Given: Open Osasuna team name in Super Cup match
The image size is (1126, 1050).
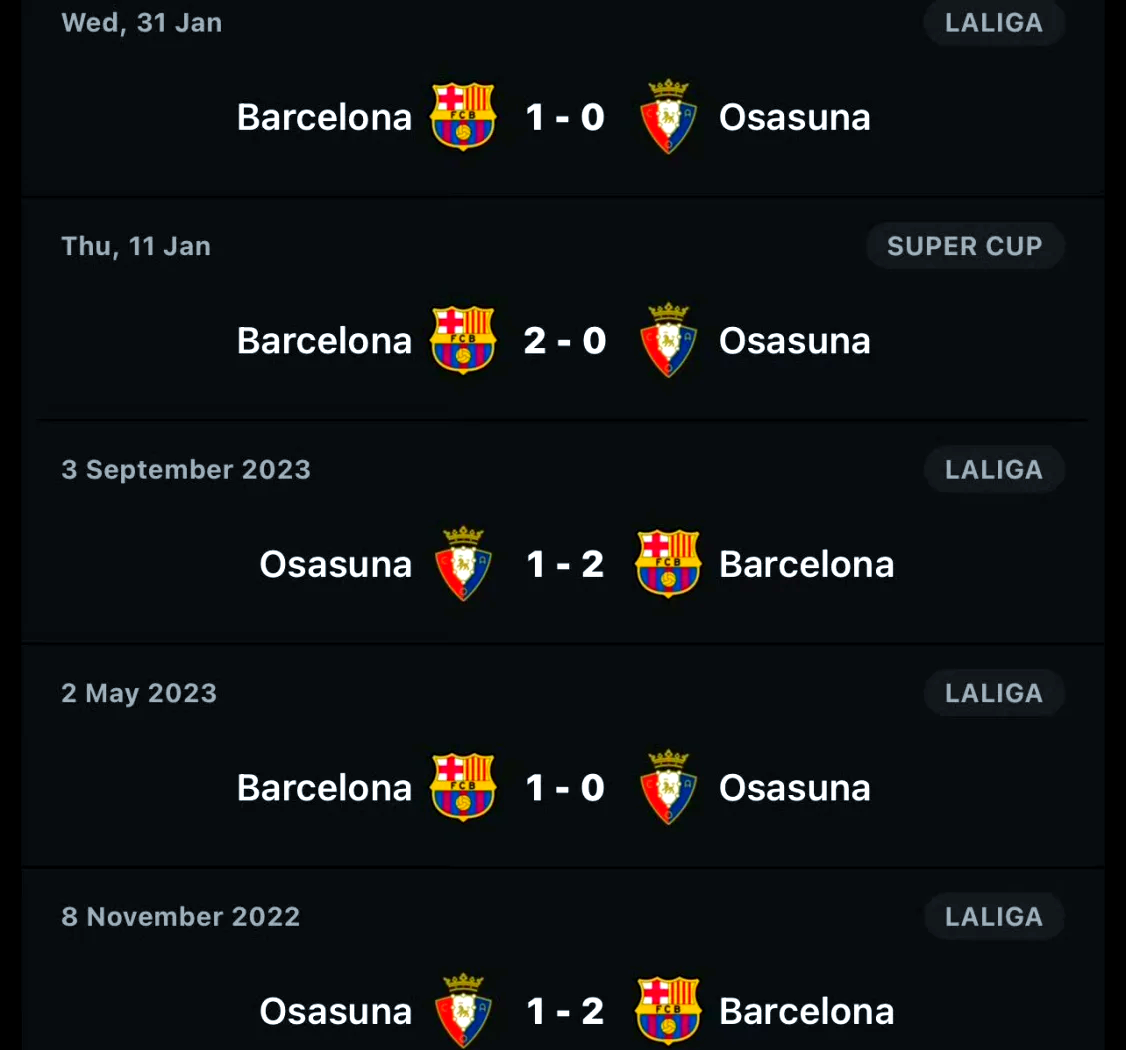Looking at the screenshot, I should [x=794, y=340].
